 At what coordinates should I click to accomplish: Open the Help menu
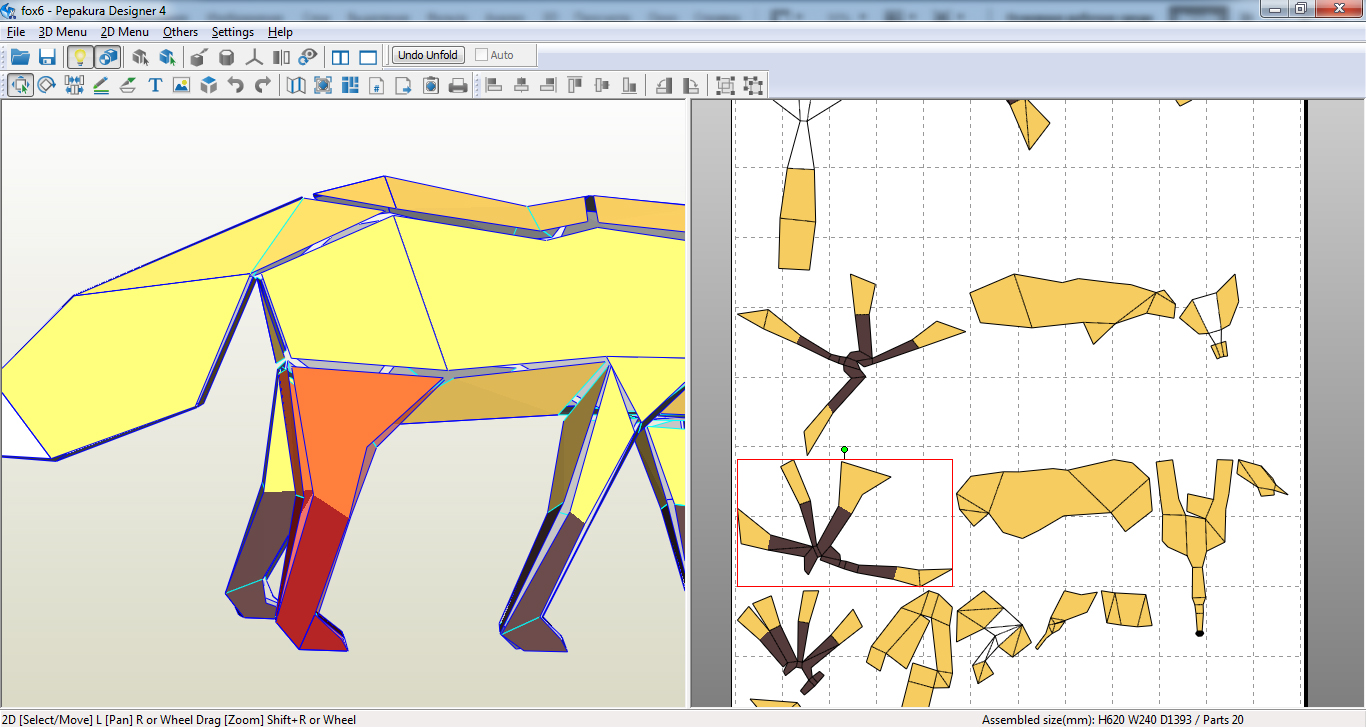[x=280, y=32]
